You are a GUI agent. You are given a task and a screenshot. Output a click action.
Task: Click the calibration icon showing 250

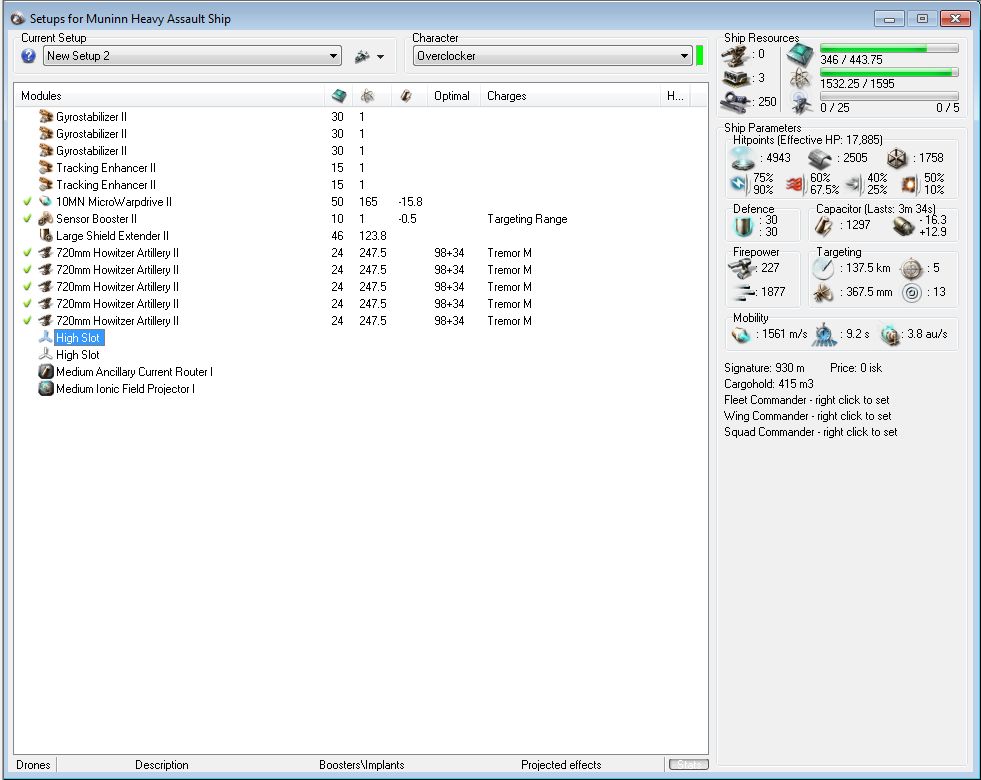737,101
